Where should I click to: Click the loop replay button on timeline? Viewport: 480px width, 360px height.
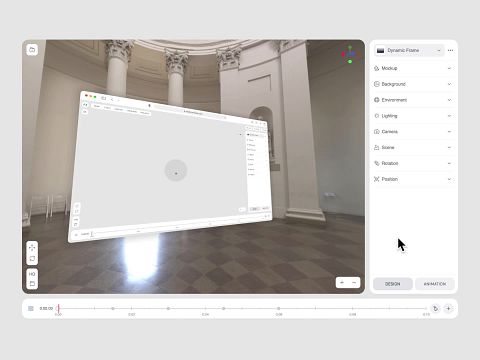click(x=435, y=309)
